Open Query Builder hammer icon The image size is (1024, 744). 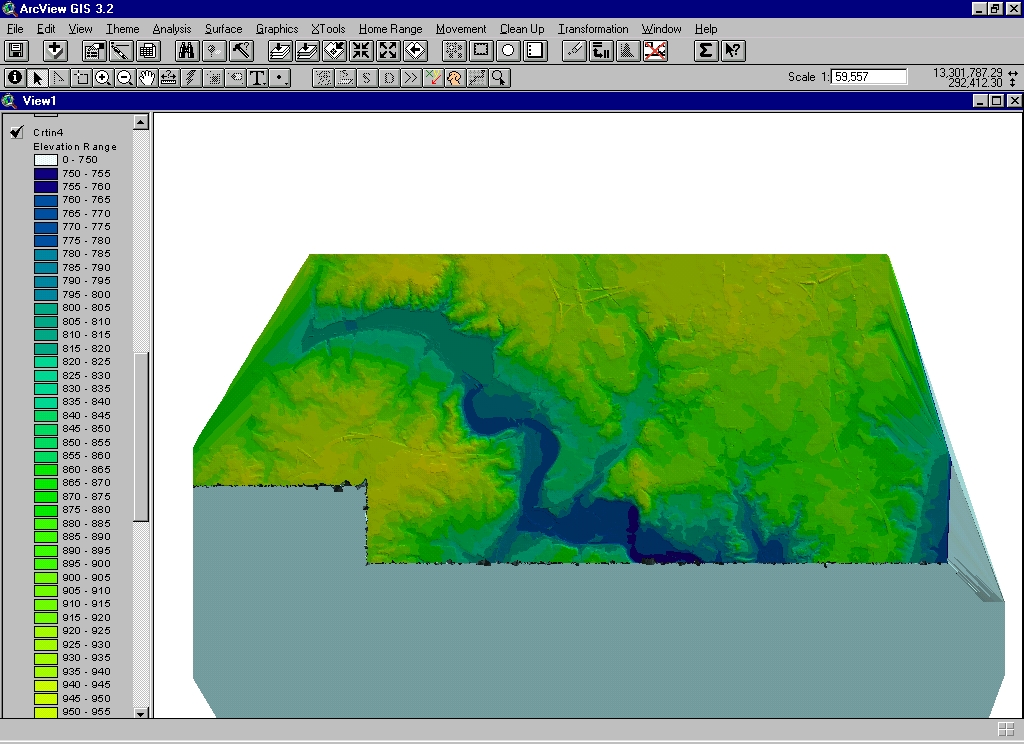tap(241, 51)
